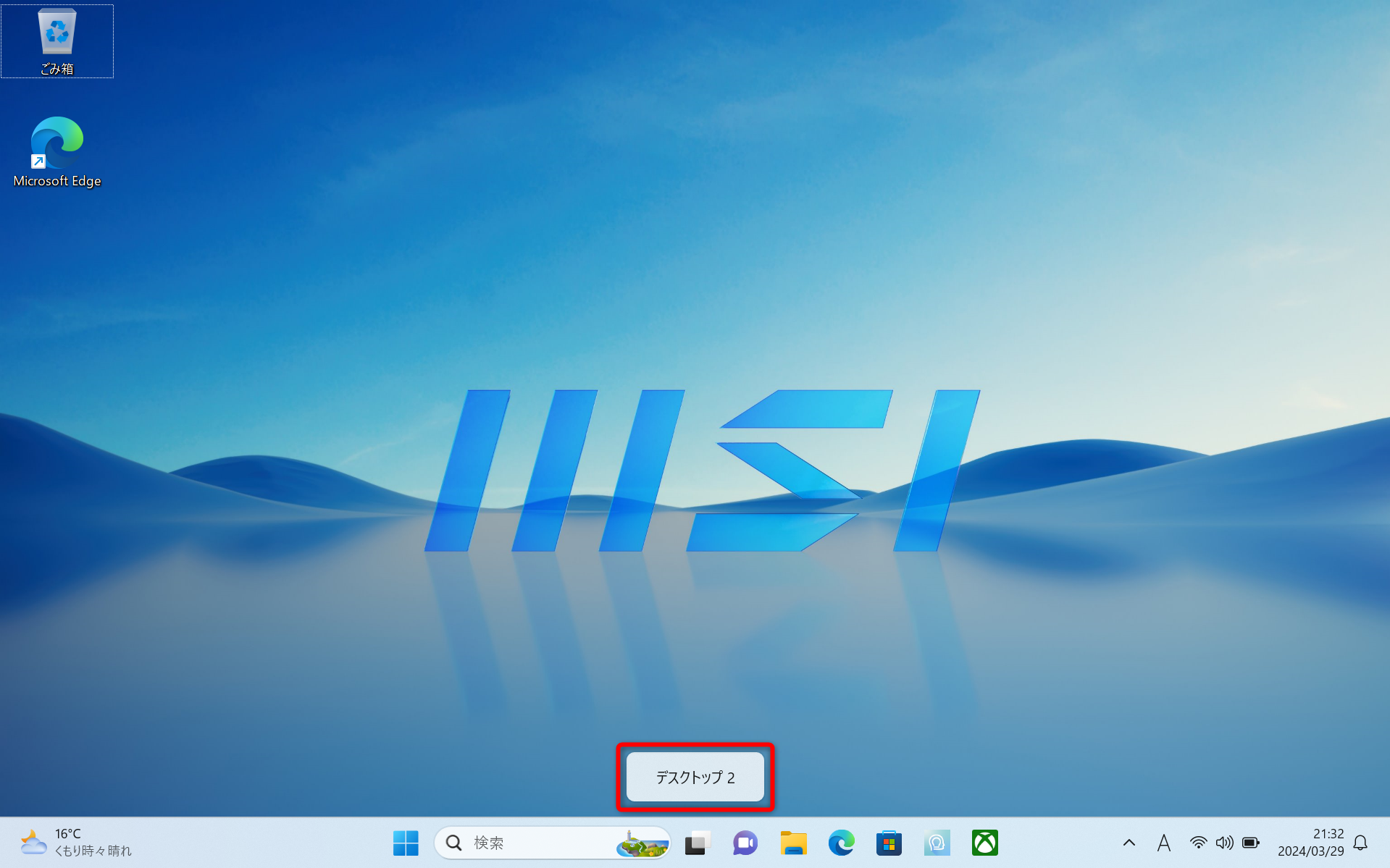
Task: Select the デスクトップ 2 button
Action: 695,777
